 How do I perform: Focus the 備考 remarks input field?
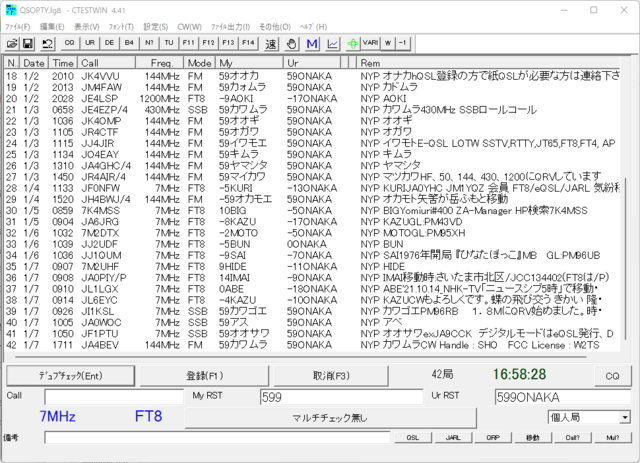pos(217,437)
